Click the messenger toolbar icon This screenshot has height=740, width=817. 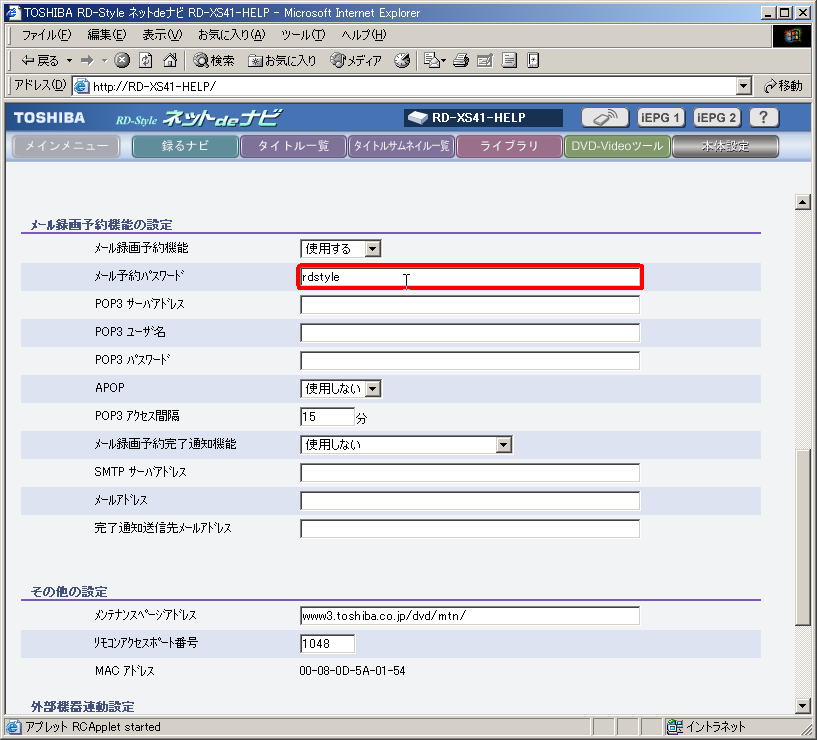533,61
